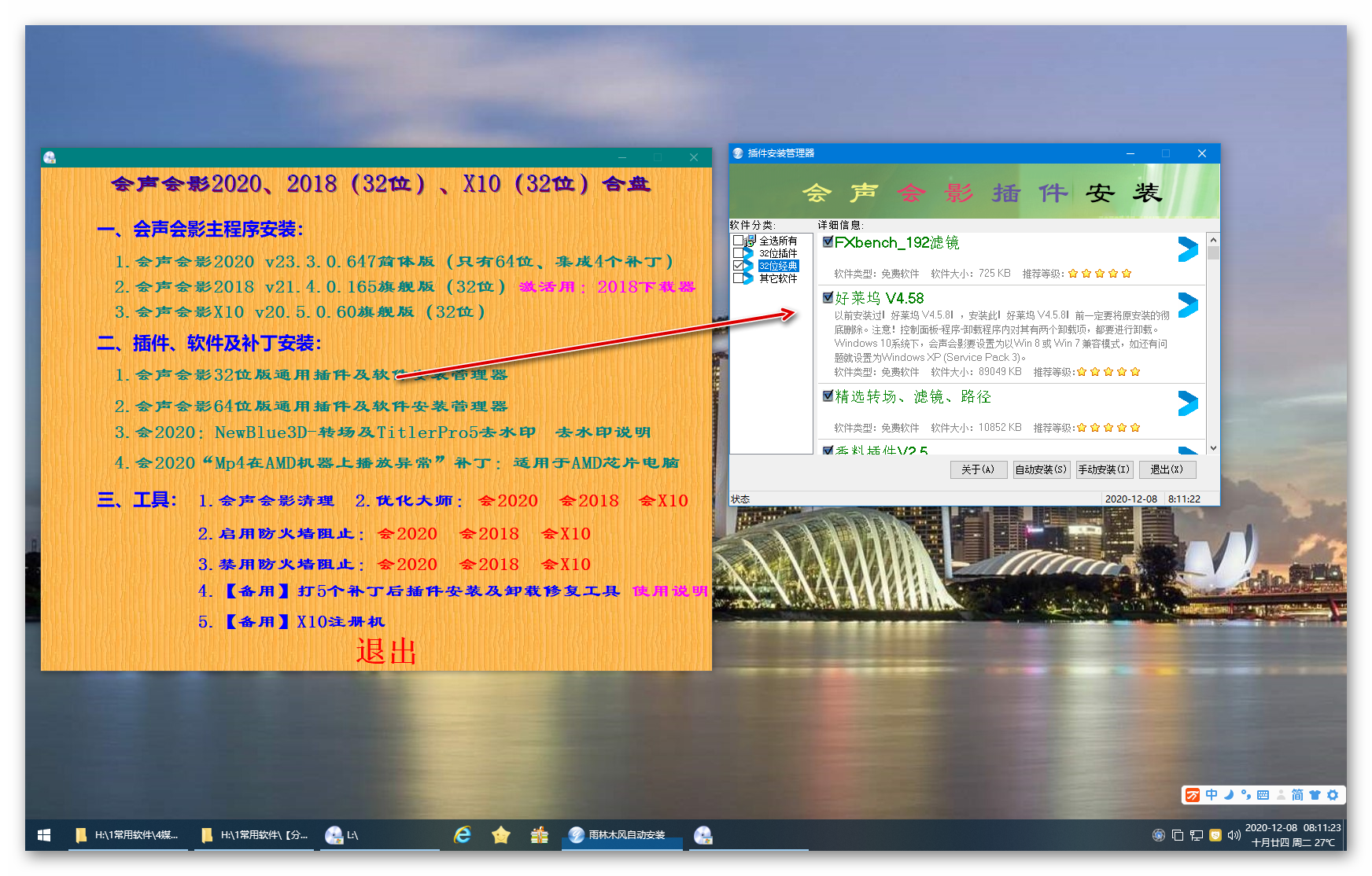Click the 会声会影清理 tool link
Screen dimensions: 1372x876
click(266, 501)
